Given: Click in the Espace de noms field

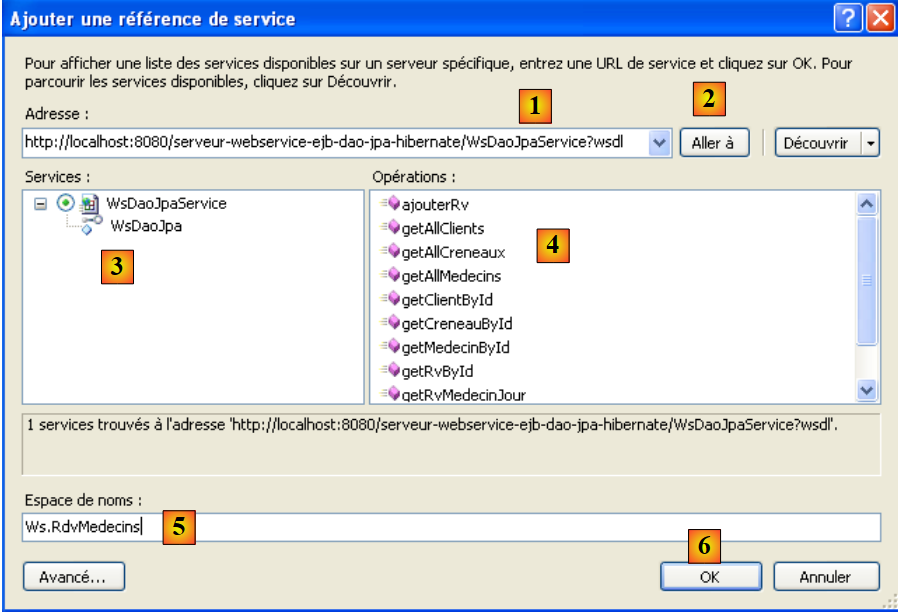Looking at the screenshot, I should pos(500,527).
